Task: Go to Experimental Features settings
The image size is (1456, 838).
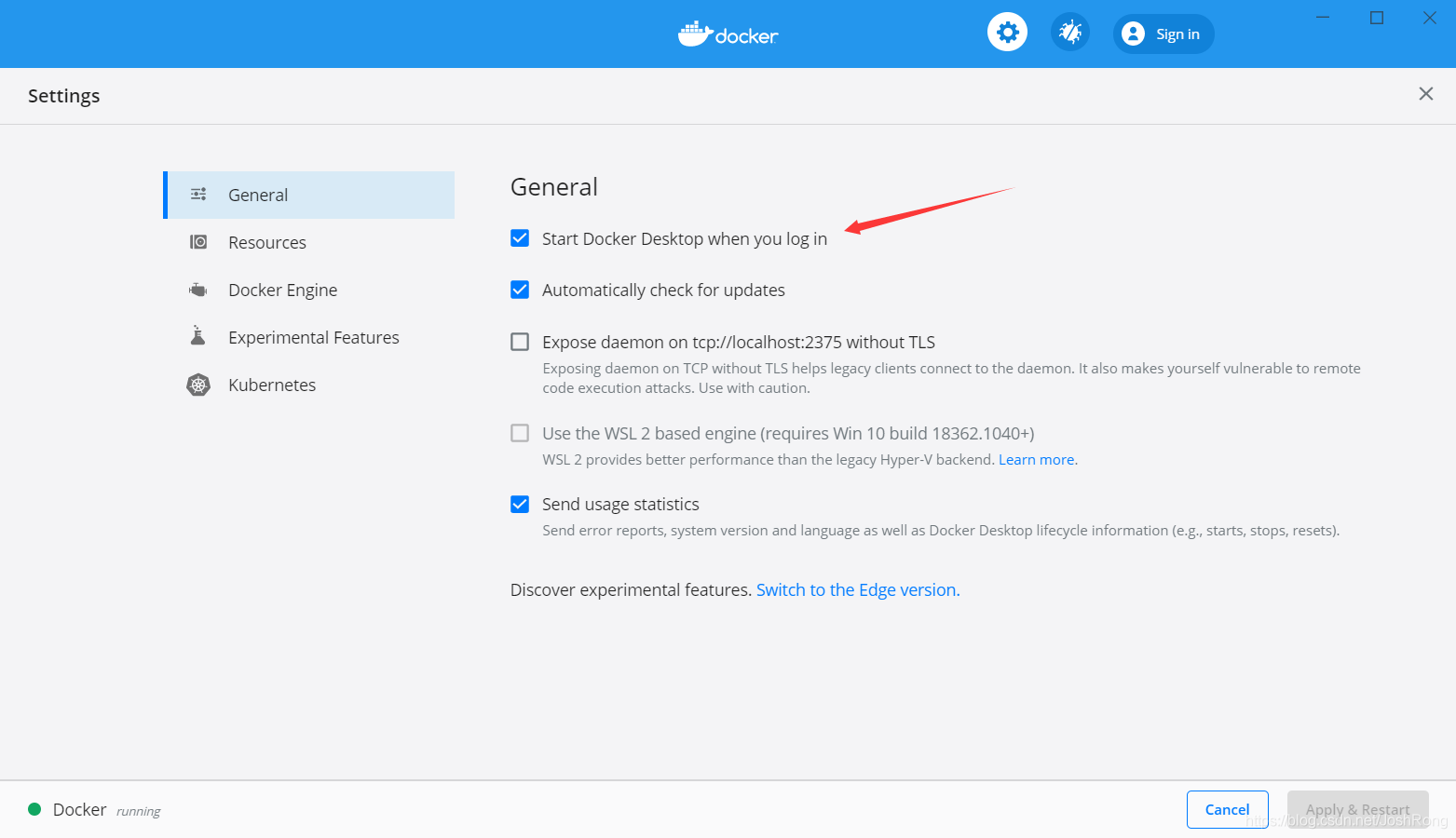Action: pos(309,337)
